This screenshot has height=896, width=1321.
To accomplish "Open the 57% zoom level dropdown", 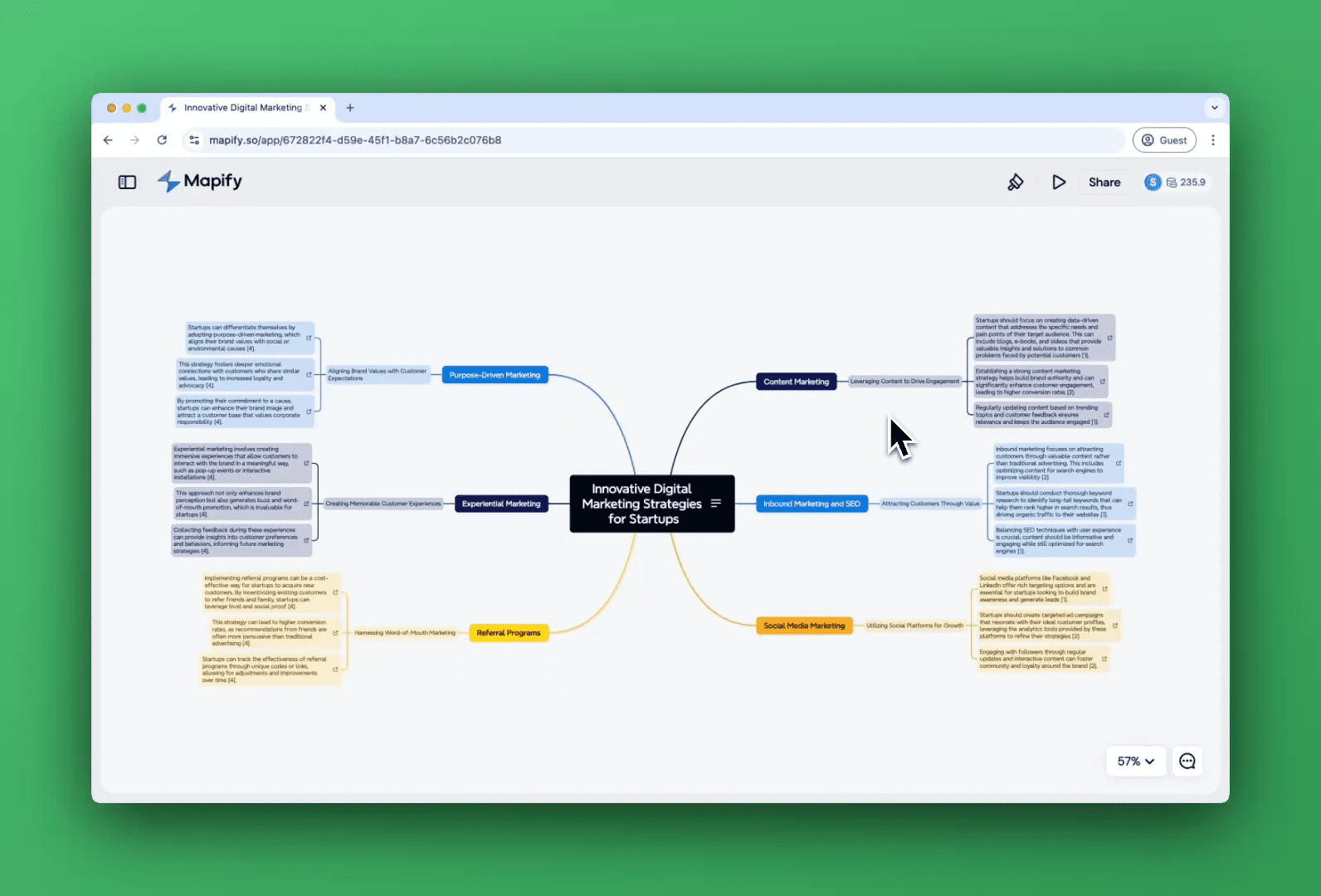I will (1135, 762).
